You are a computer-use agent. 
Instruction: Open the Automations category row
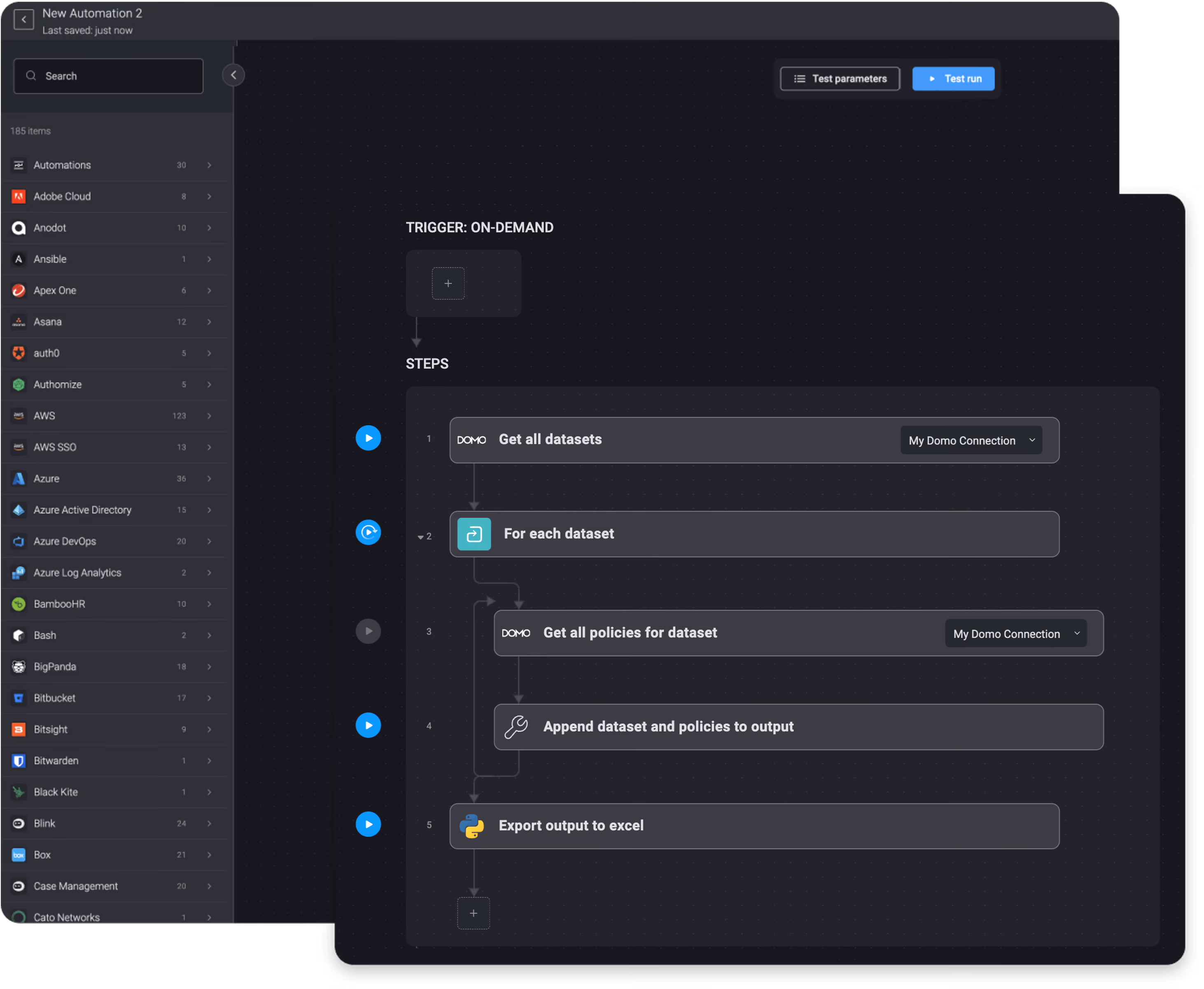coord(114,165)
